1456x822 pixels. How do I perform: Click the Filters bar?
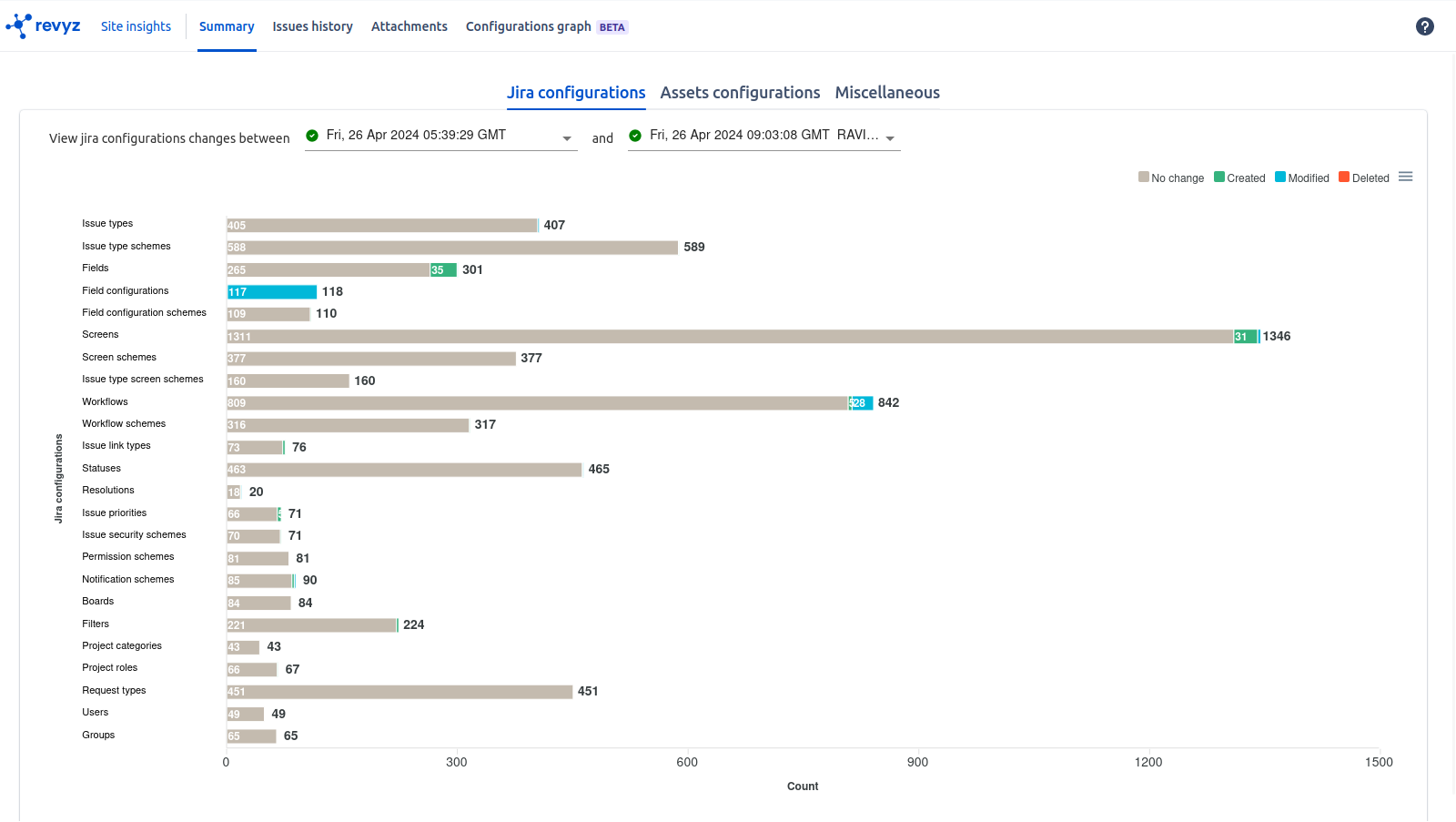click(x=311, y=625)
